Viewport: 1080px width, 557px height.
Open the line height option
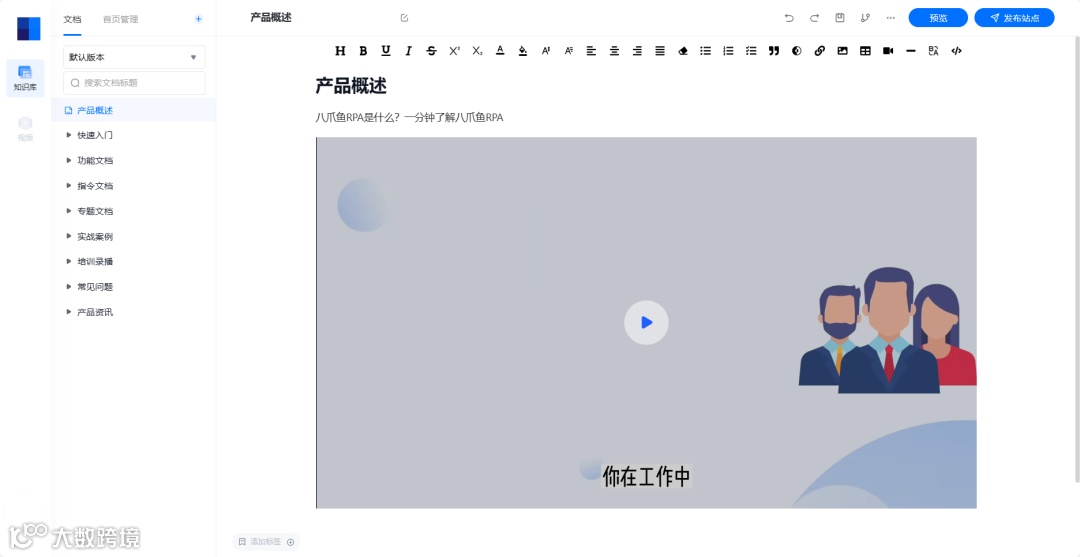[x=568, y=50]
